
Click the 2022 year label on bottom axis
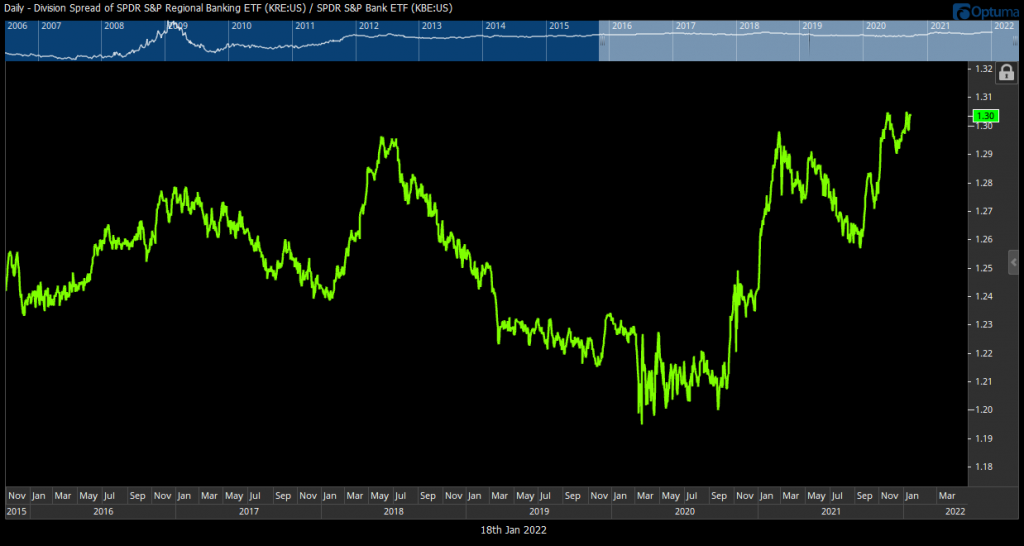(955, 511)
